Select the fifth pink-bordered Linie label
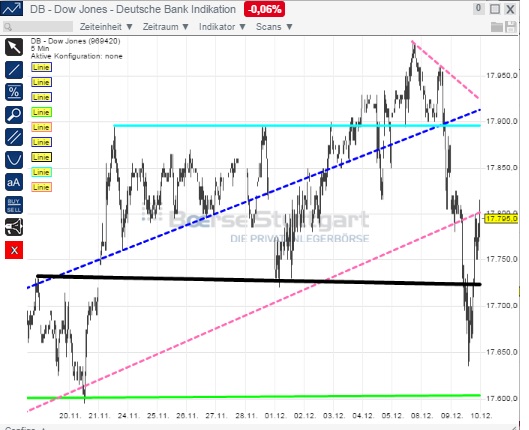The width and height of the screenshot is (529, 430). 41,127
